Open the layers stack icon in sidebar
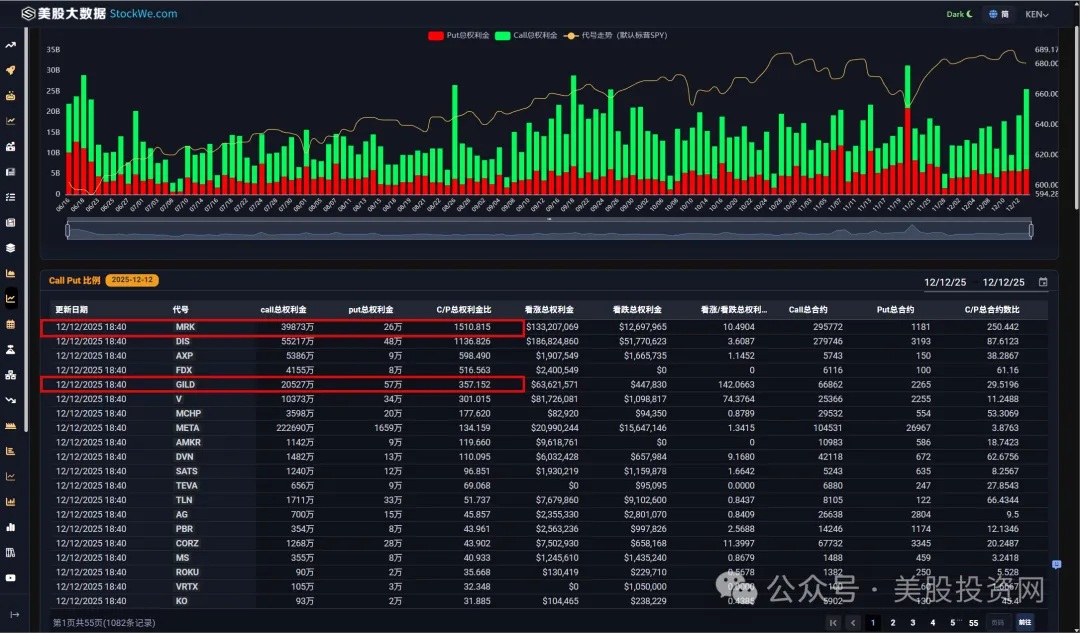1080x633 pixels. click(11, 247)
